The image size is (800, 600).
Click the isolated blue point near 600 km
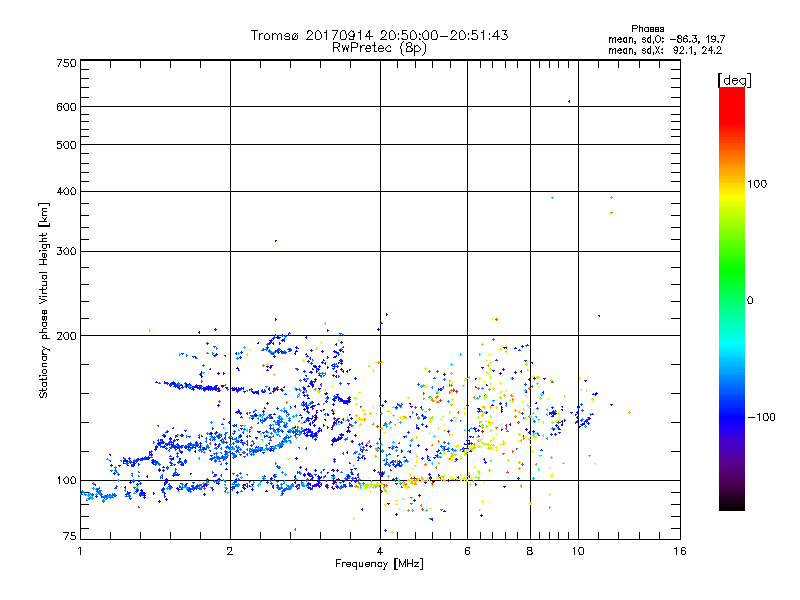click(569, 102)
